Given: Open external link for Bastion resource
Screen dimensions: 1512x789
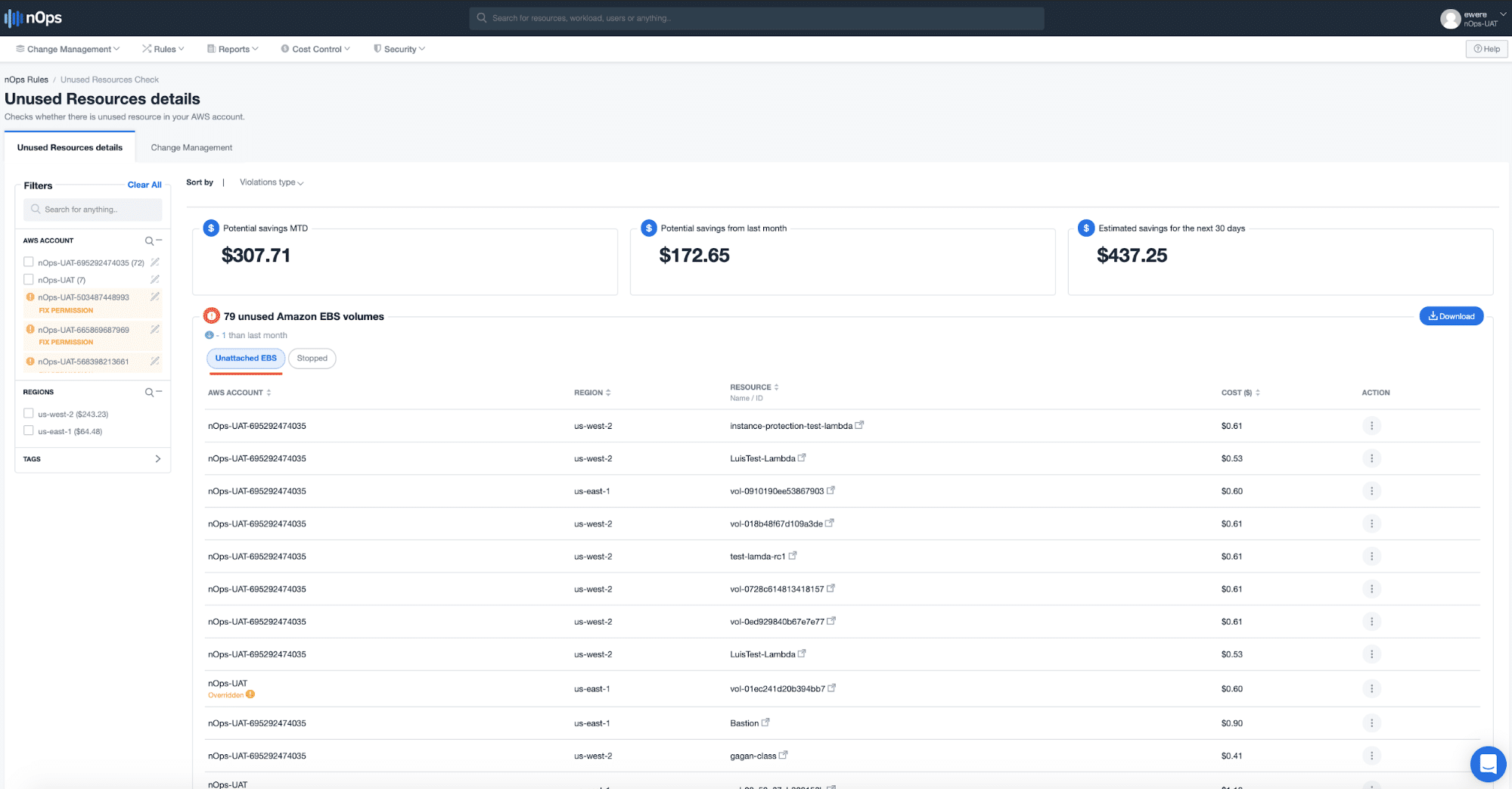Looking at the screenshot, I should pyautogui.click(x=765, y=722).
